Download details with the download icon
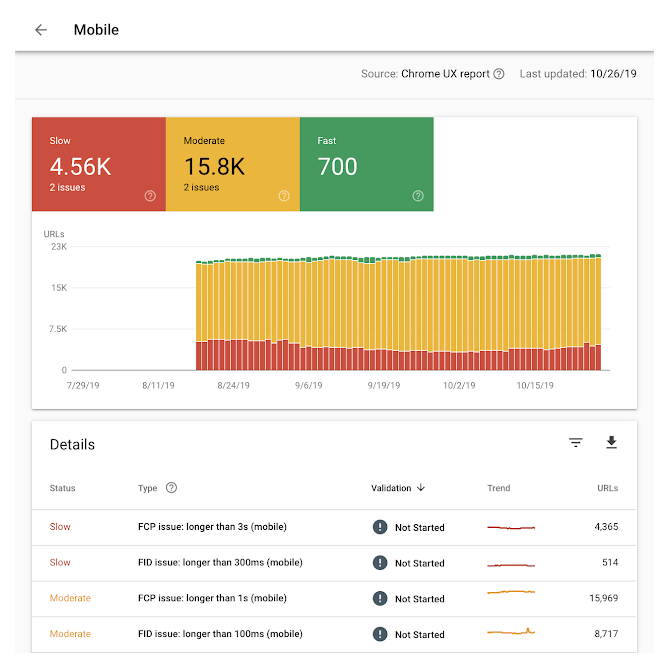 point(612,442)
